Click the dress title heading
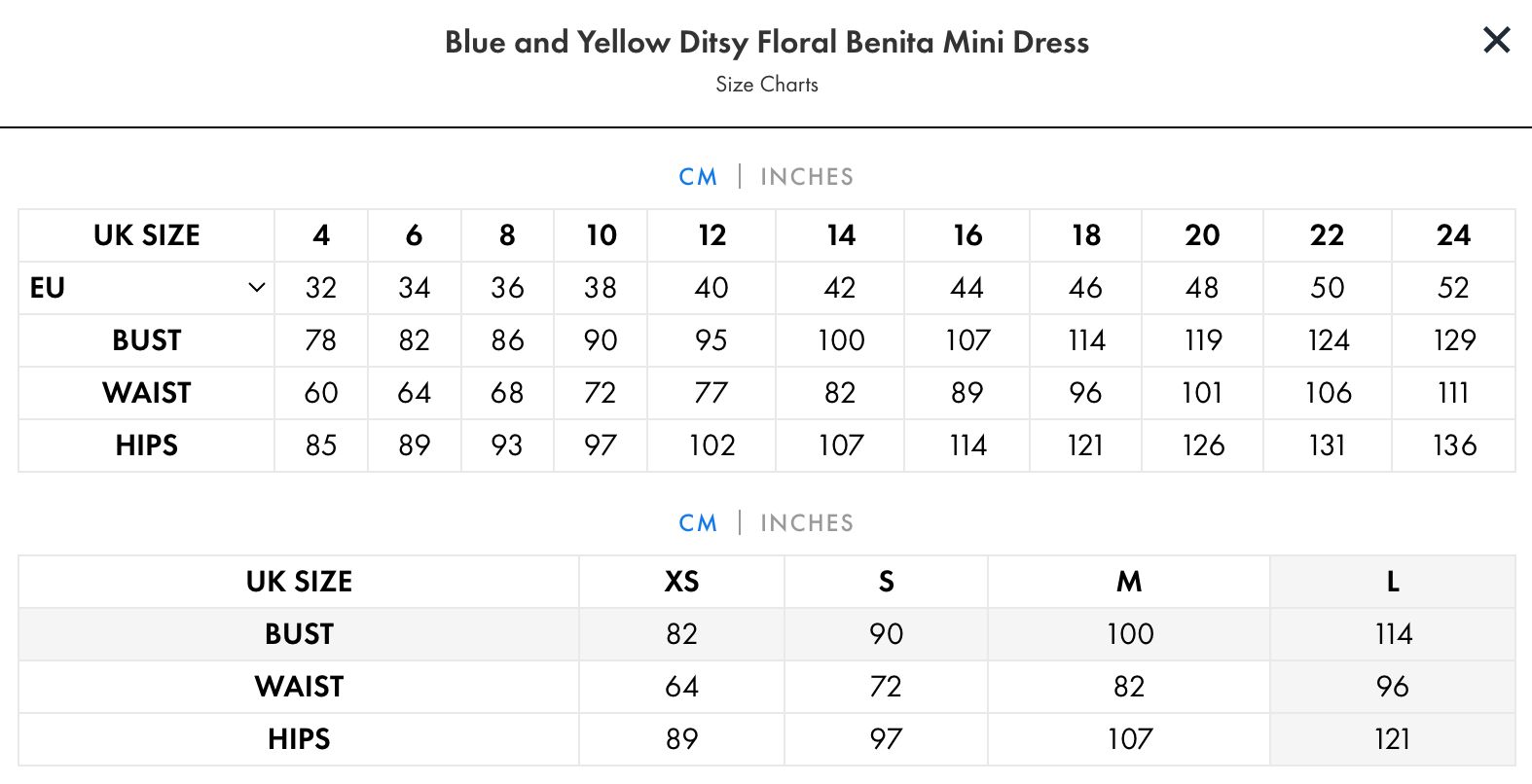Viewport: 1532px width, 784px height. [767, 42]
